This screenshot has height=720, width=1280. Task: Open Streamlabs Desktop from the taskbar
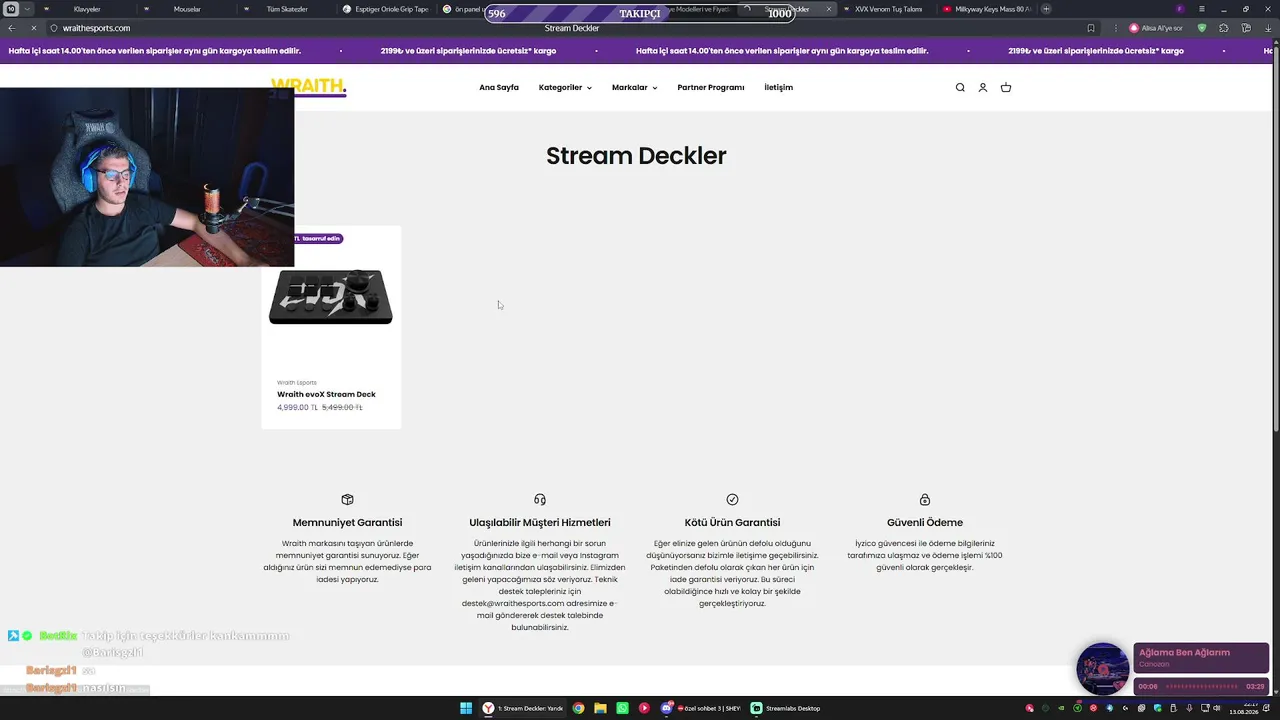point(786,708)
